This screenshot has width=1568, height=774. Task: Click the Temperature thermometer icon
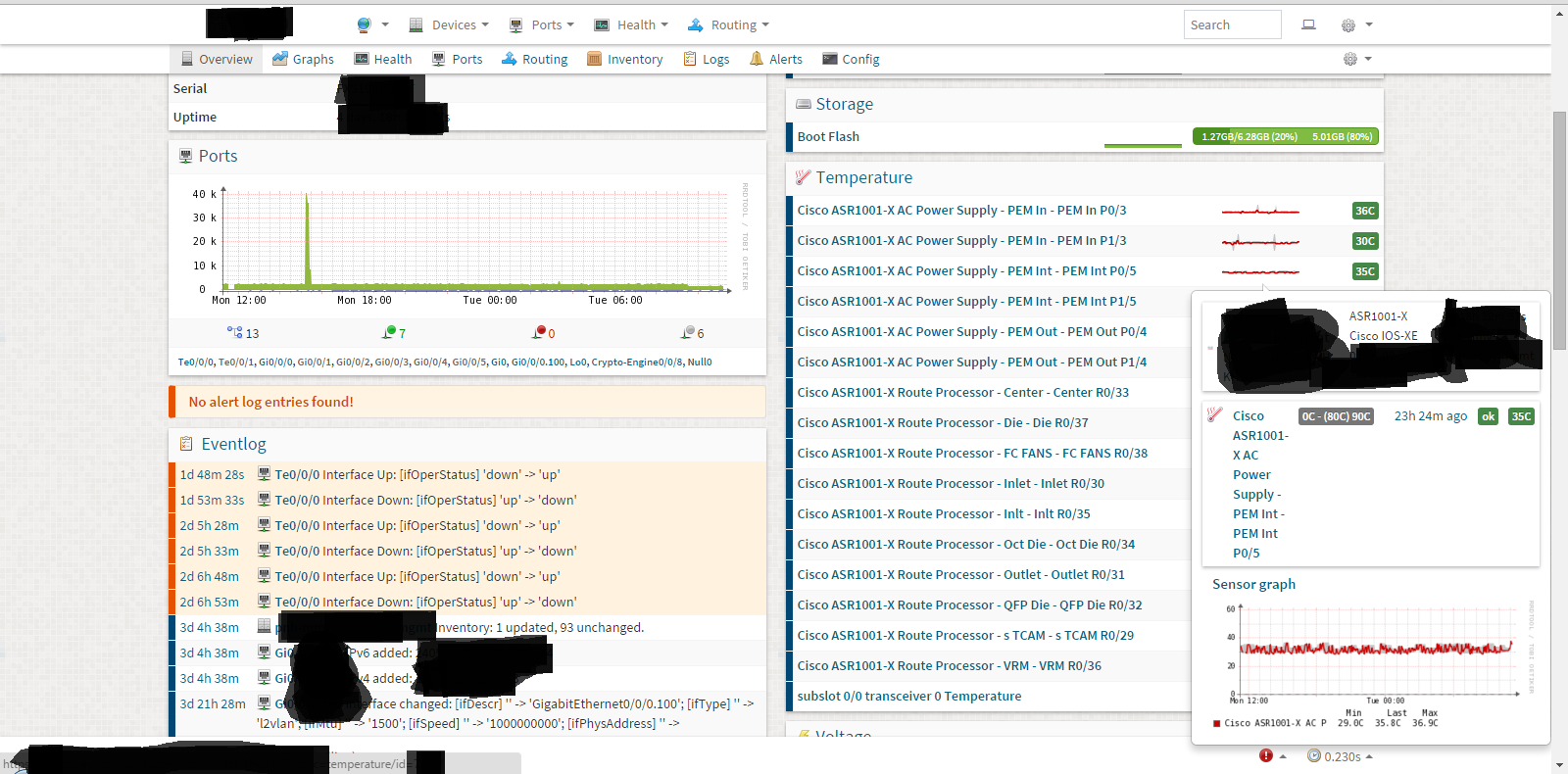pyautogui.click(x=803, y=177)
